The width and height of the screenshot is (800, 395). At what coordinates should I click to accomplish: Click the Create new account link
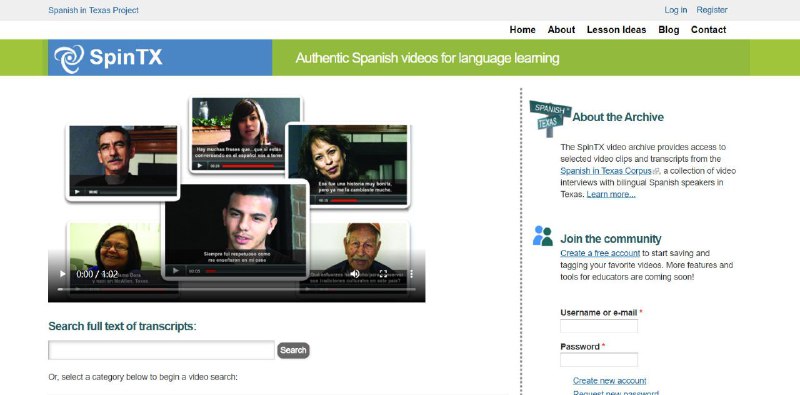(x=609, y=381)
